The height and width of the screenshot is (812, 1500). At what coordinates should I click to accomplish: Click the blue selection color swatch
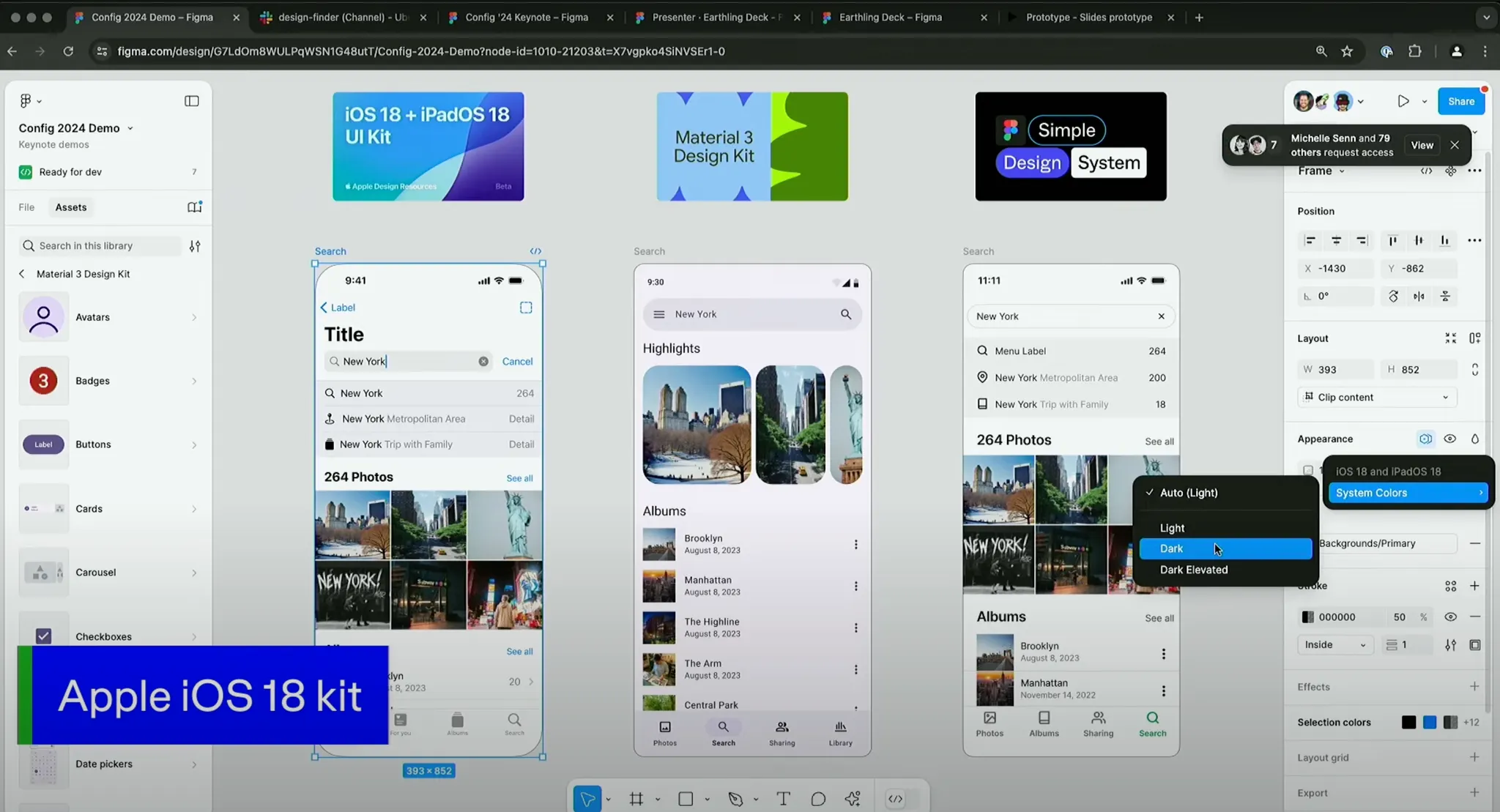[x=1429, y=723]
